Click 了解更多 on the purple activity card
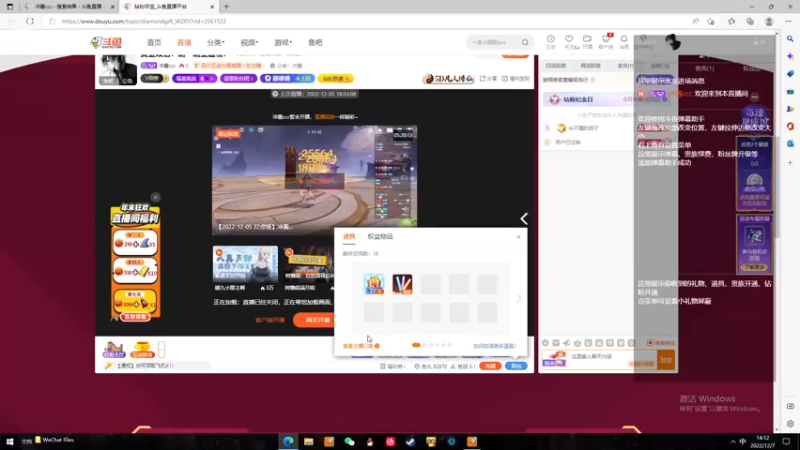This screenshot has height=450, width=800. [755, 267]
